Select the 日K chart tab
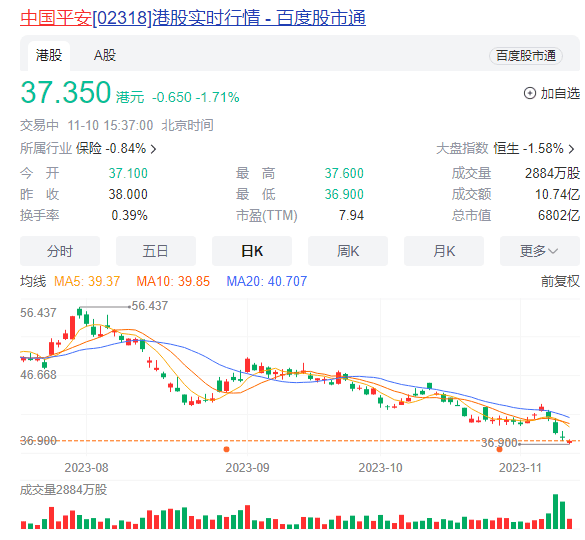This screenshot has width=585, height=540. pyautogui.click(x=252, y=251)
